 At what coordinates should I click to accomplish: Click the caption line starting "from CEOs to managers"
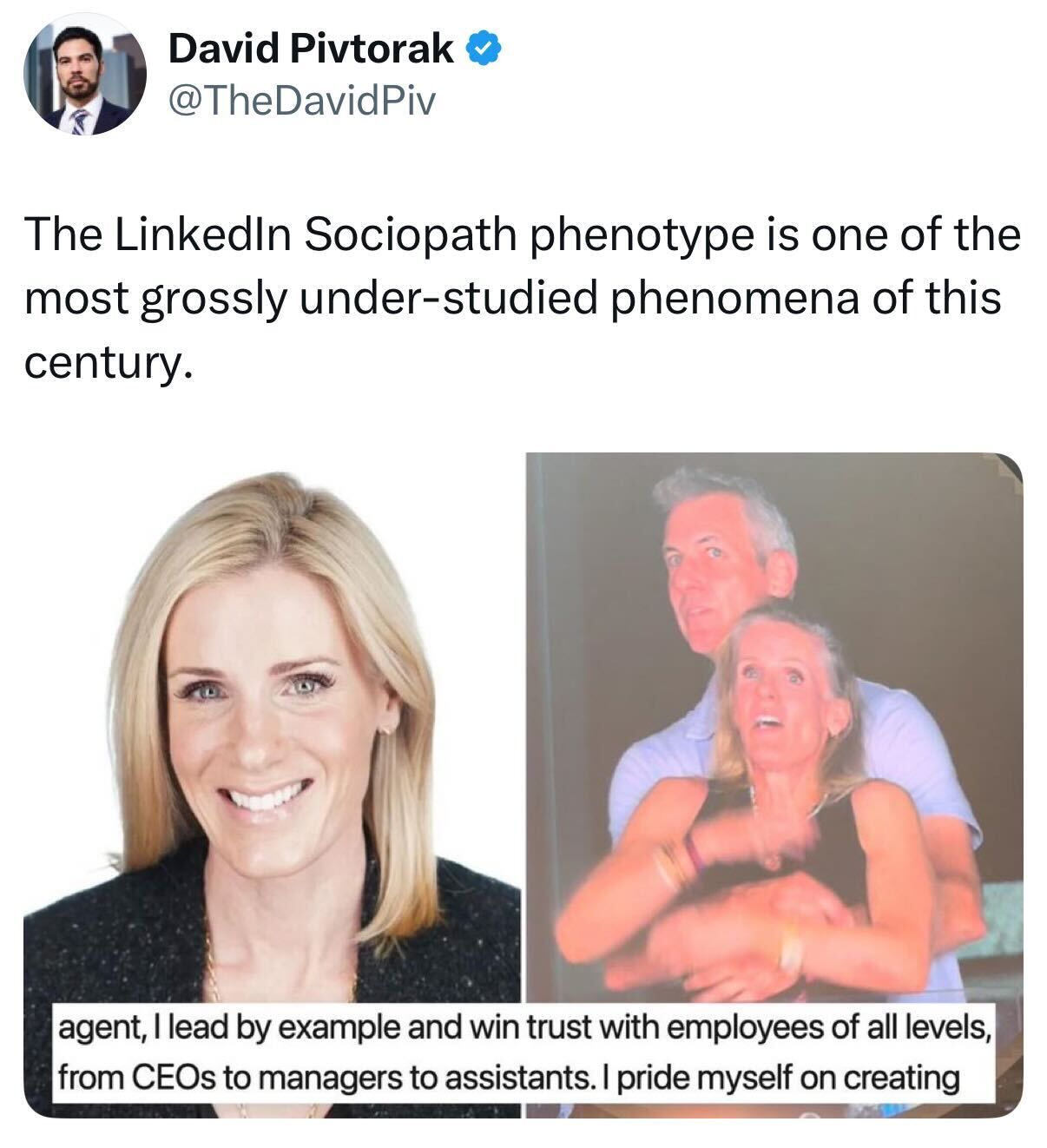[x=509, y=1077]
